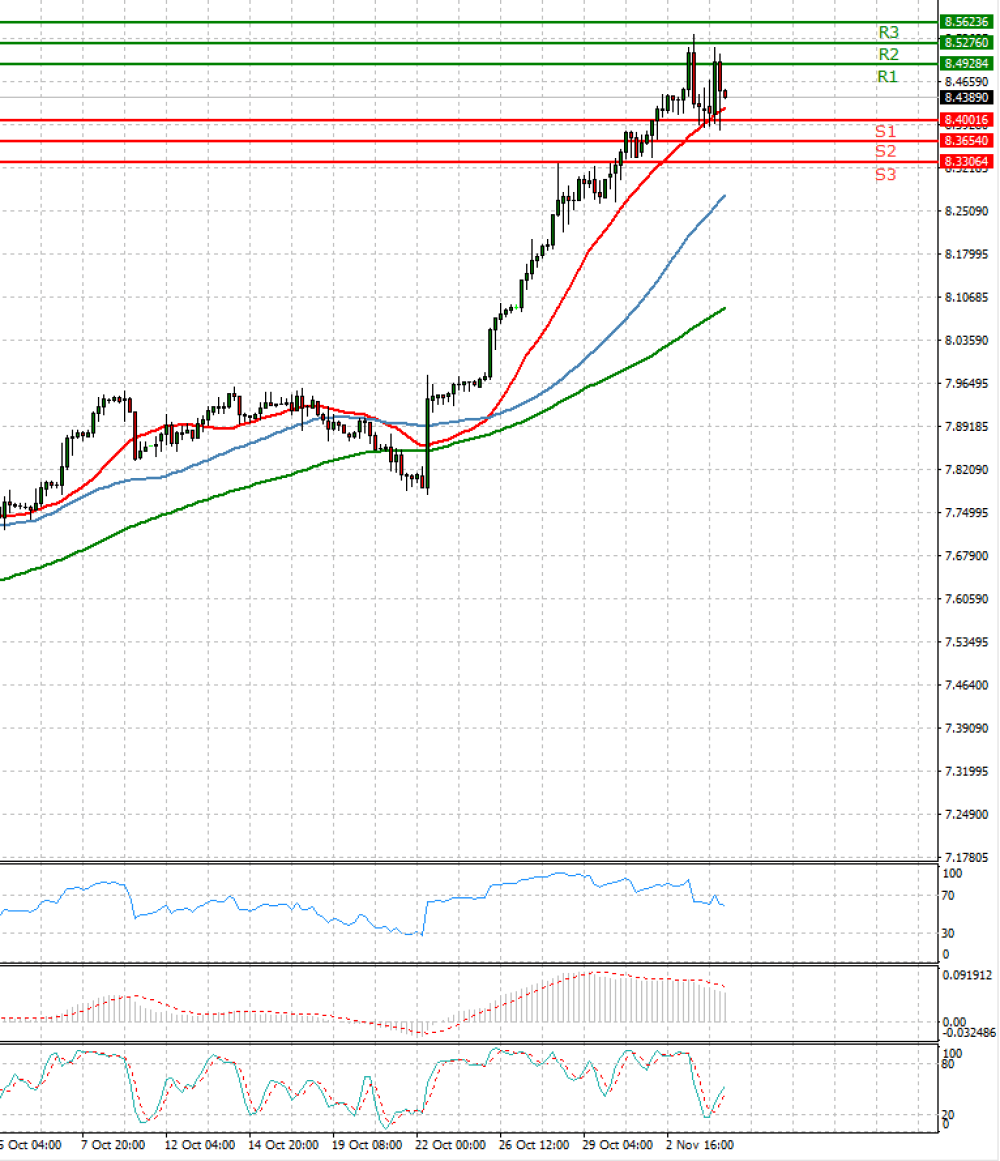This screenshot has height=1161, width=1000.
Task: Click the 19 Oct 08:00 time label
Action: (x=366, y=1145)
